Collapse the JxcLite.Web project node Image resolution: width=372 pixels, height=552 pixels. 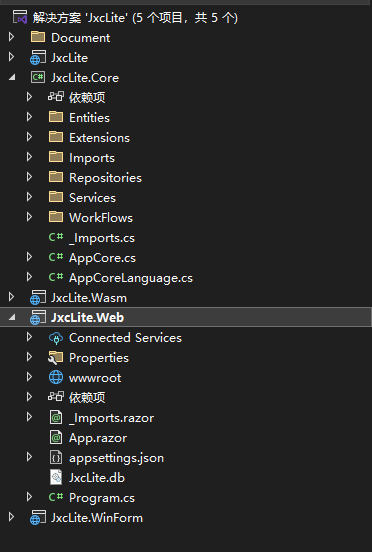tap(12, 318)
